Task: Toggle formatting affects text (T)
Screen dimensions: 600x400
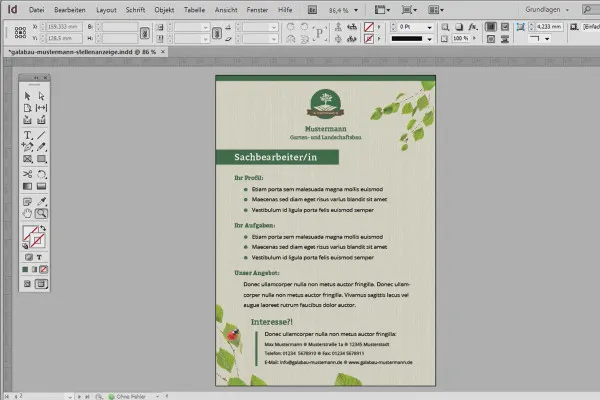Action: tap(39, 257)
